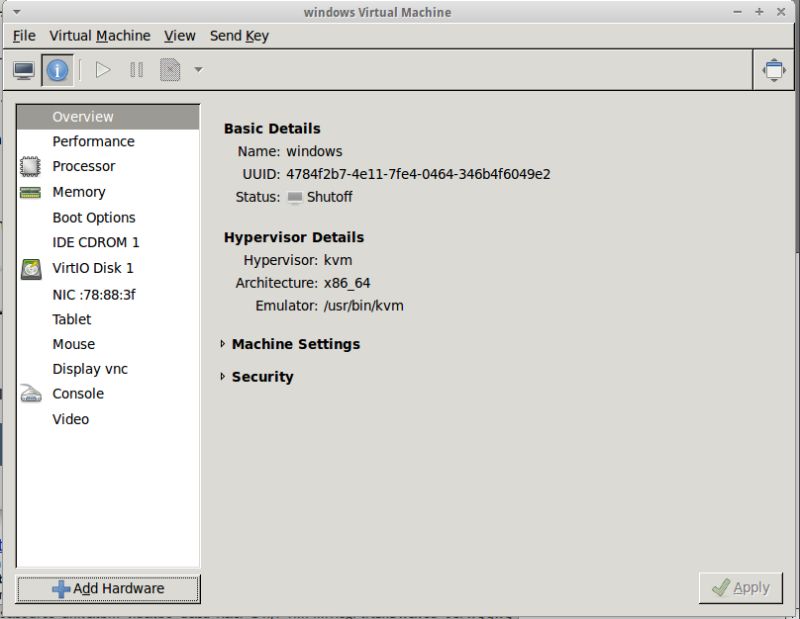The height and width of the screenshot is (619, 800).
Task: Select Boot Options in the sidebar
Action: click(95, 217)
